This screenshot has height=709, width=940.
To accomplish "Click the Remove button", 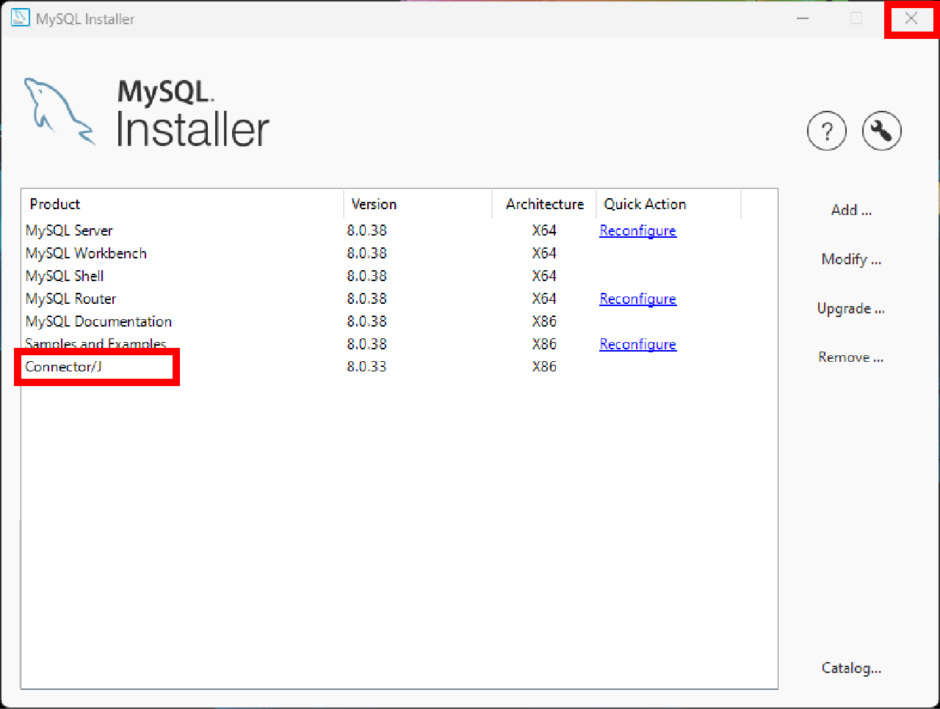I will pos(850,357).
